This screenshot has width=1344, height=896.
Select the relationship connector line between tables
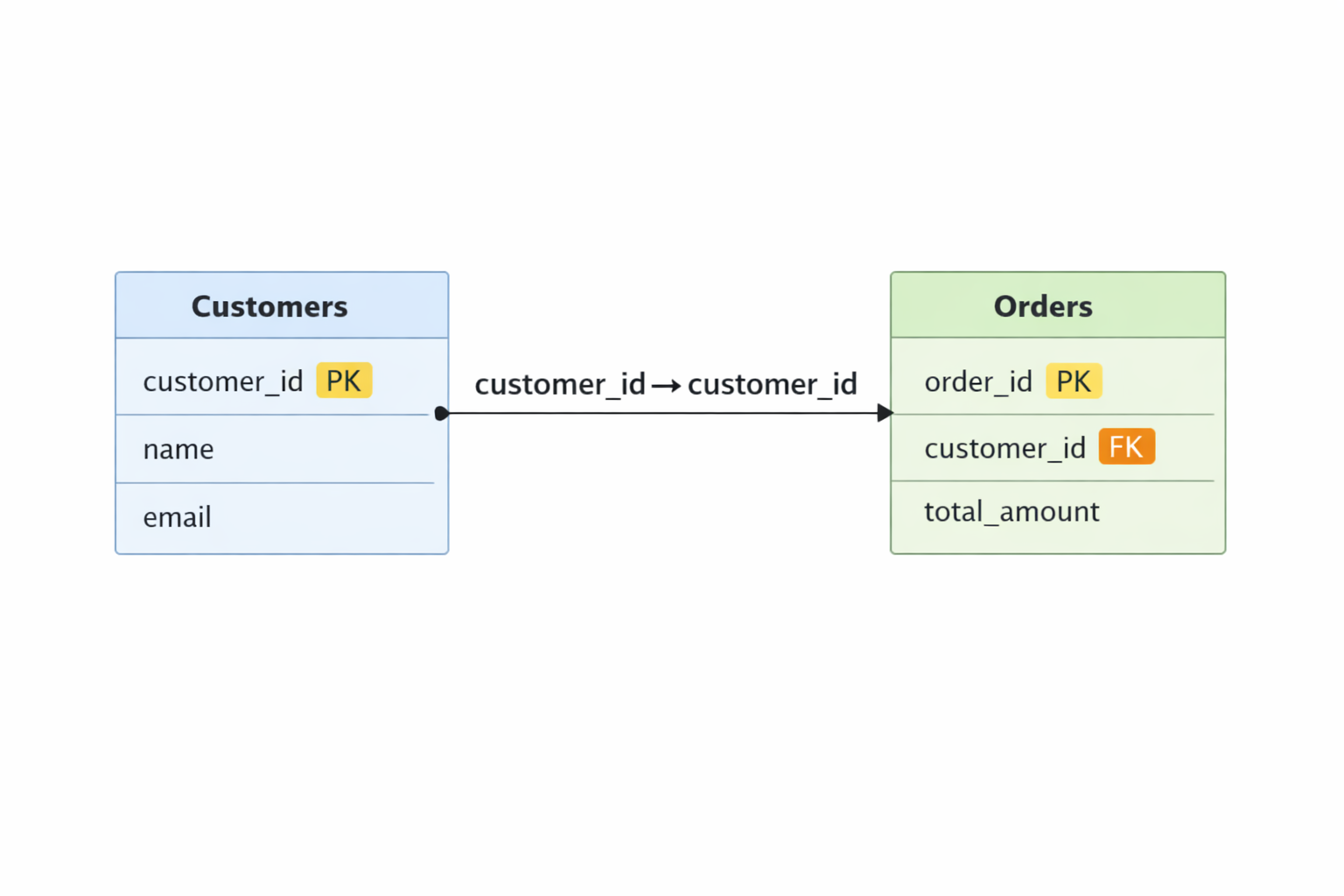click(x=665, y=413)
